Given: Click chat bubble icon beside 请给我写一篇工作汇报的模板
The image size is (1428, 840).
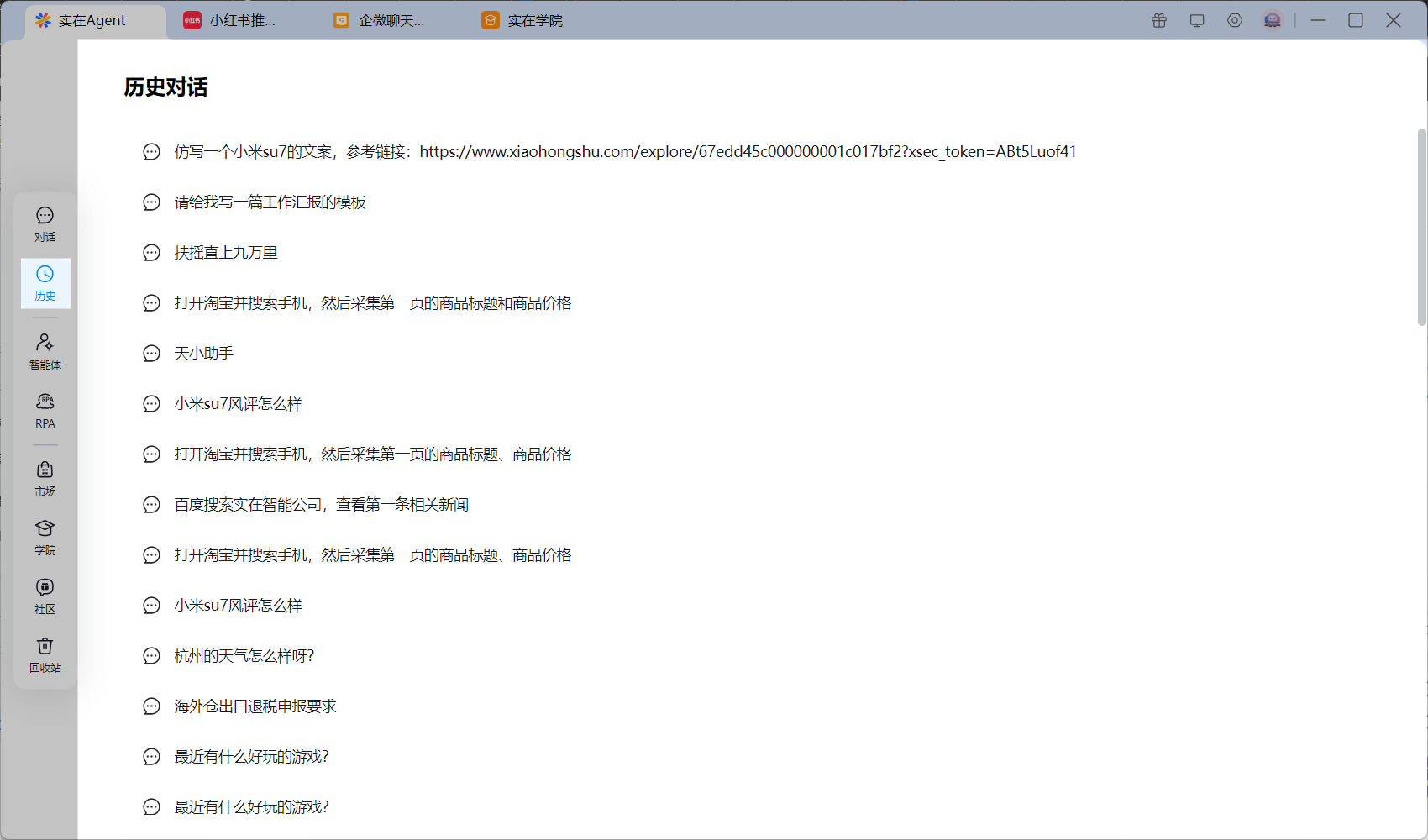Looking at the screenshot, I should [151, 202].
